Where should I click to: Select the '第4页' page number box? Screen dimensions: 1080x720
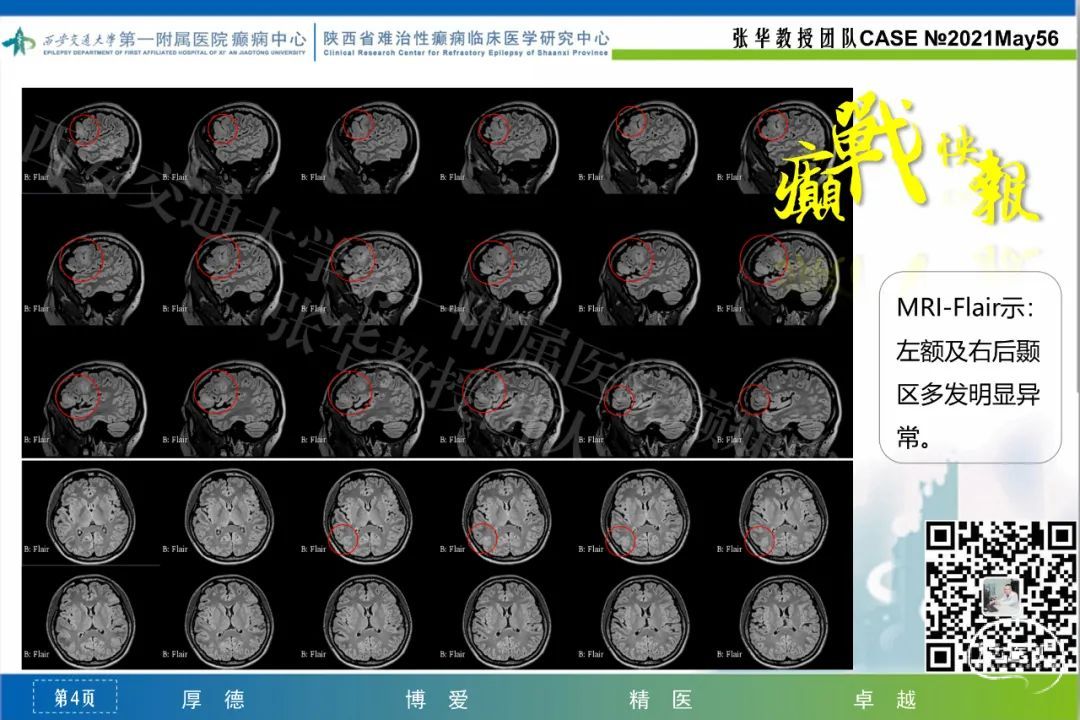(x=75, y=698)
